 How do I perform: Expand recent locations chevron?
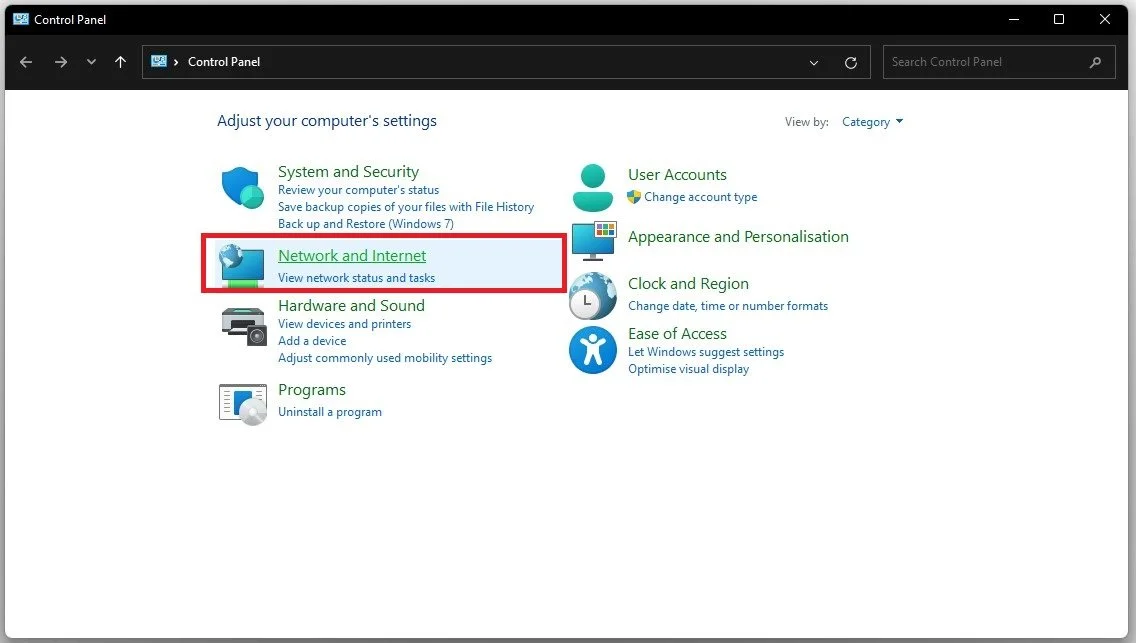(x=91, y=62)
